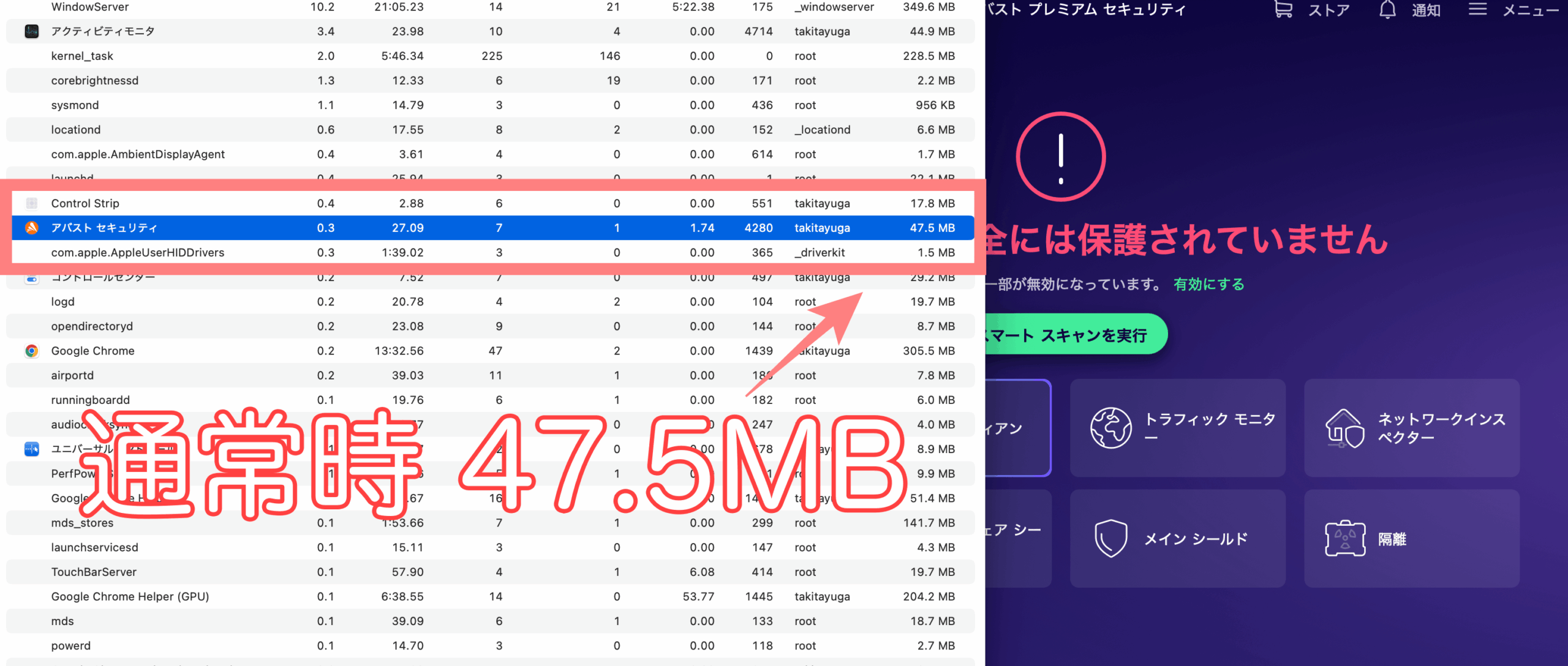Click the Quarantine box icon

click(x=1345, y=538)
